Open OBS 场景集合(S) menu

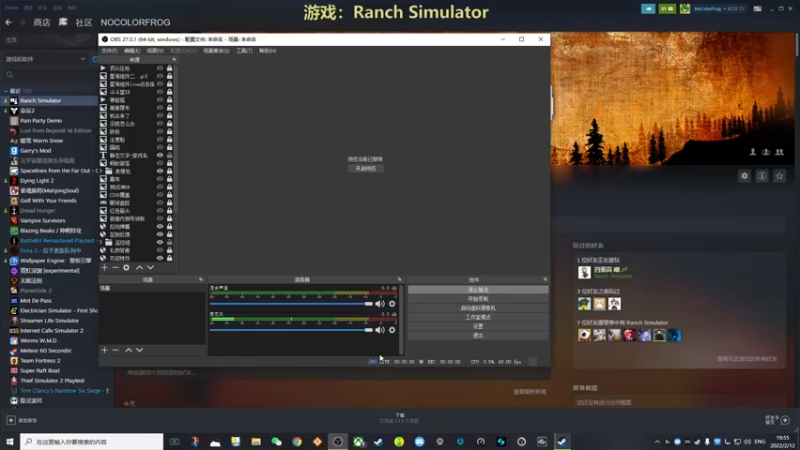point(216,51)
